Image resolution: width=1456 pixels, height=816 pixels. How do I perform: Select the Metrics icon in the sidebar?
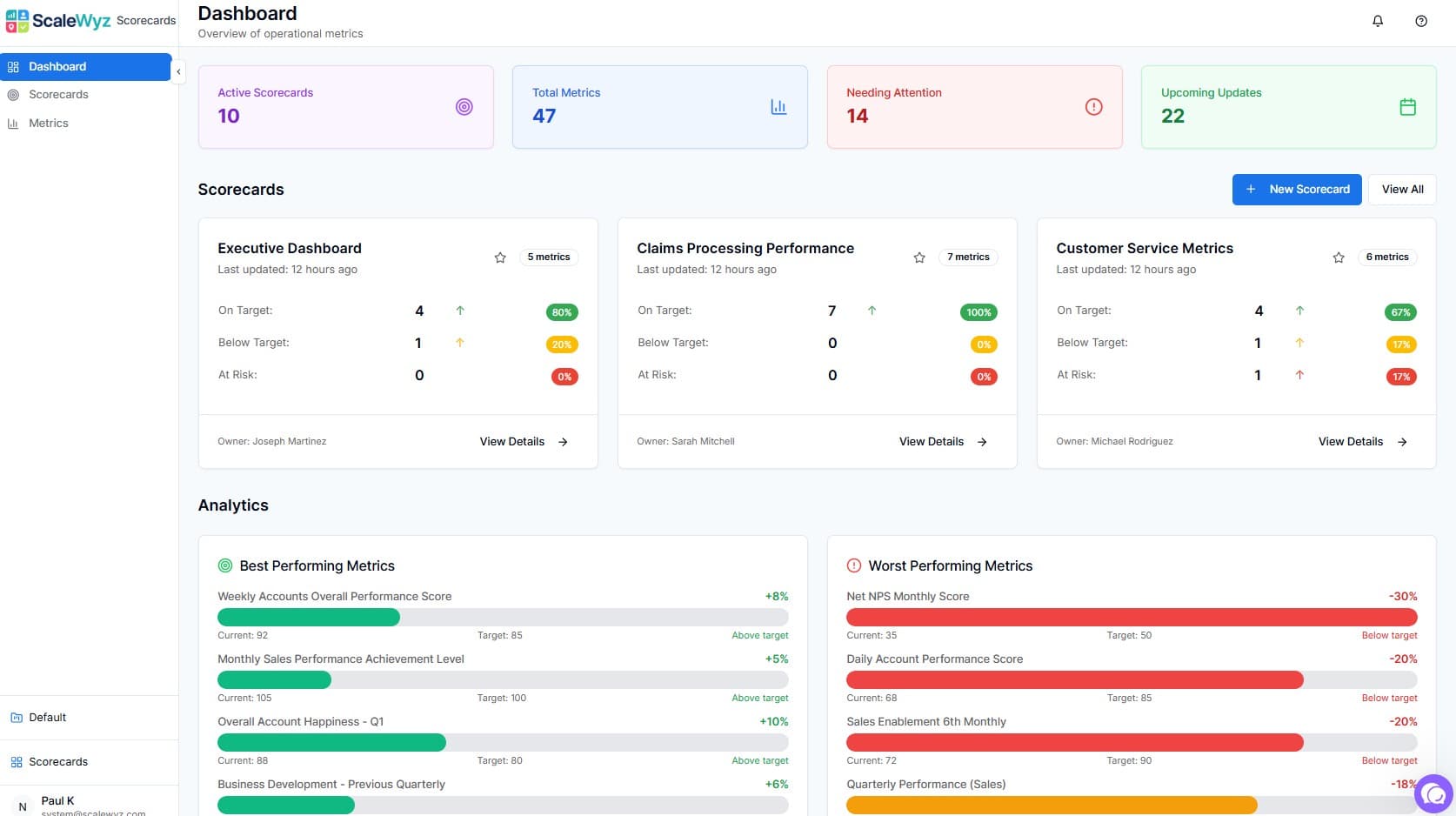[13, 123]
